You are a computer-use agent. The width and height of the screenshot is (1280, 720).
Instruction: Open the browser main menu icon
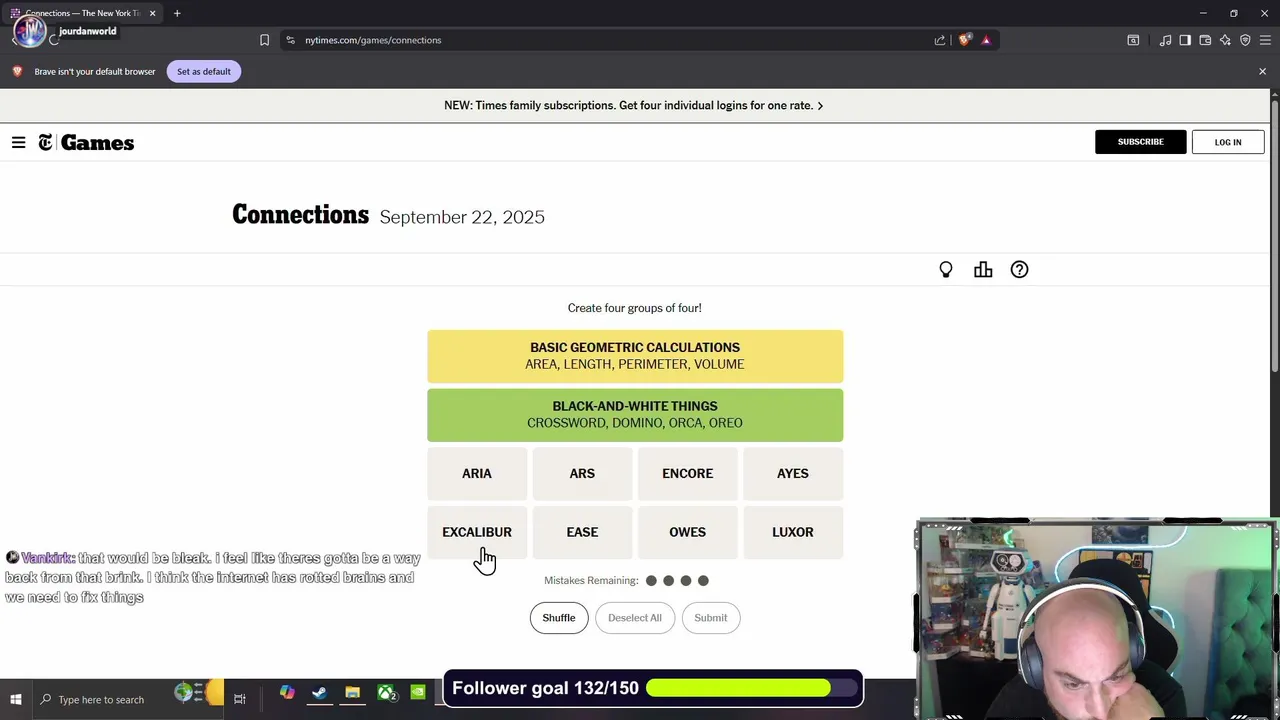pyautogui.click(x=1265, y=40)
